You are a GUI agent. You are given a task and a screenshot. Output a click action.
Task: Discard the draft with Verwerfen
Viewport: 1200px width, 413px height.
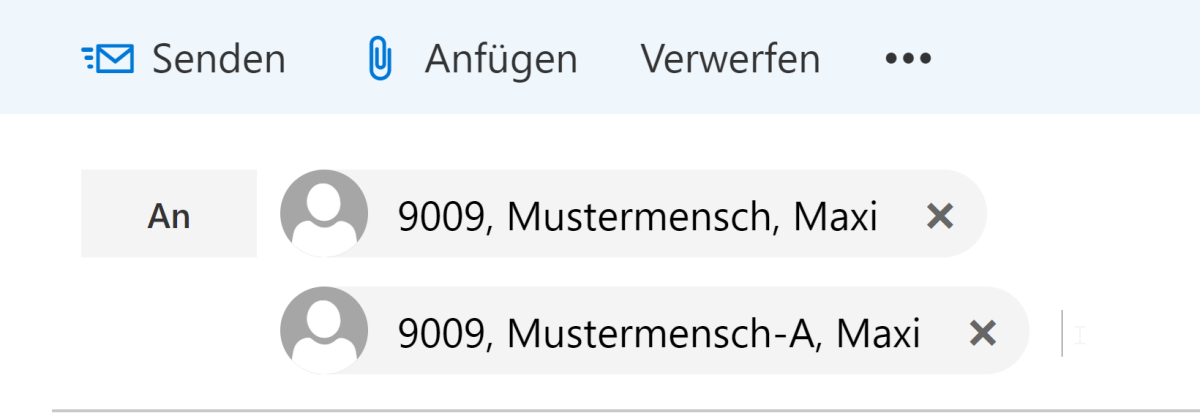[x=731, y=59]
